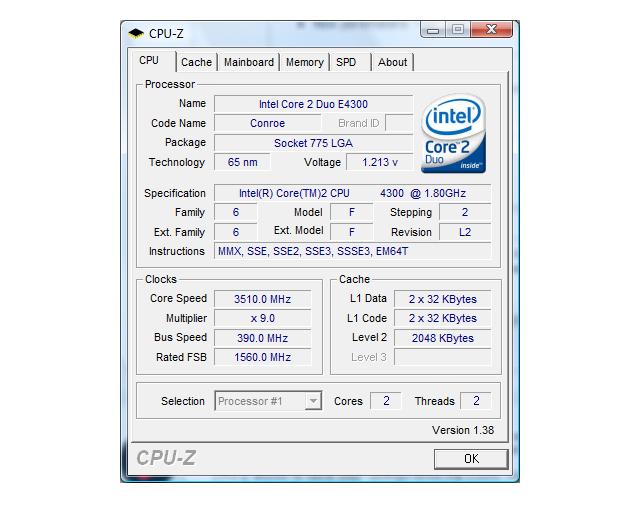640x512 pixels.
Task: Click the Level 2 value 2048 KBytes
Action: tap(442, 338)
